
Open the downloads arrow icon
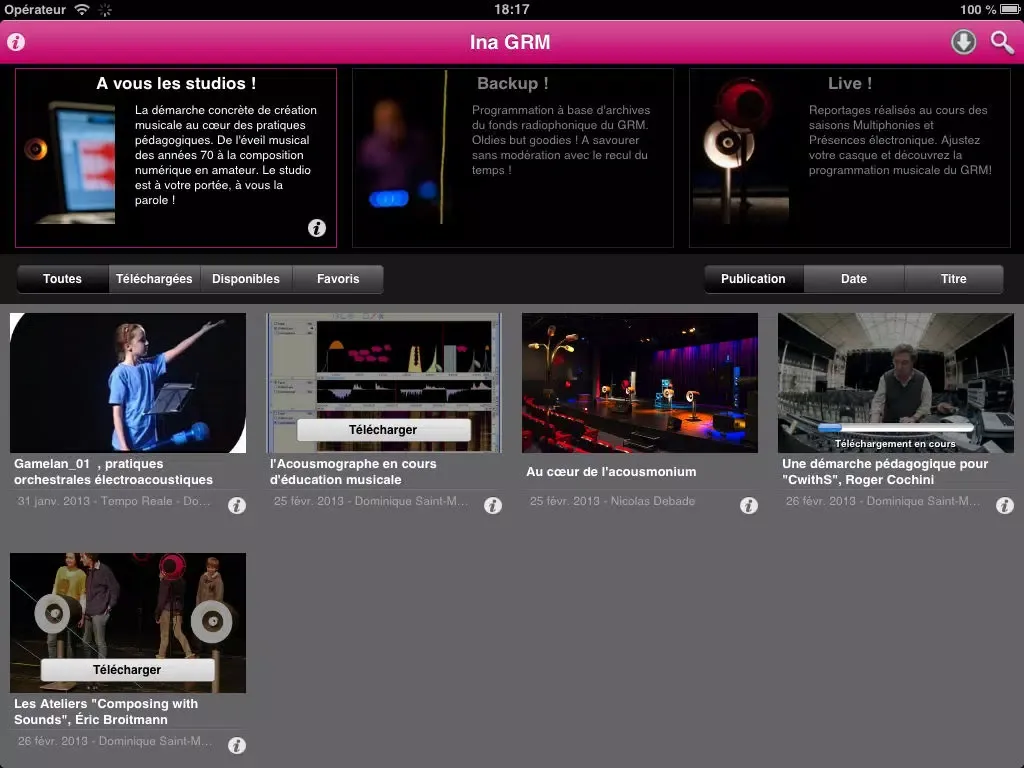[x=963, y=42]
